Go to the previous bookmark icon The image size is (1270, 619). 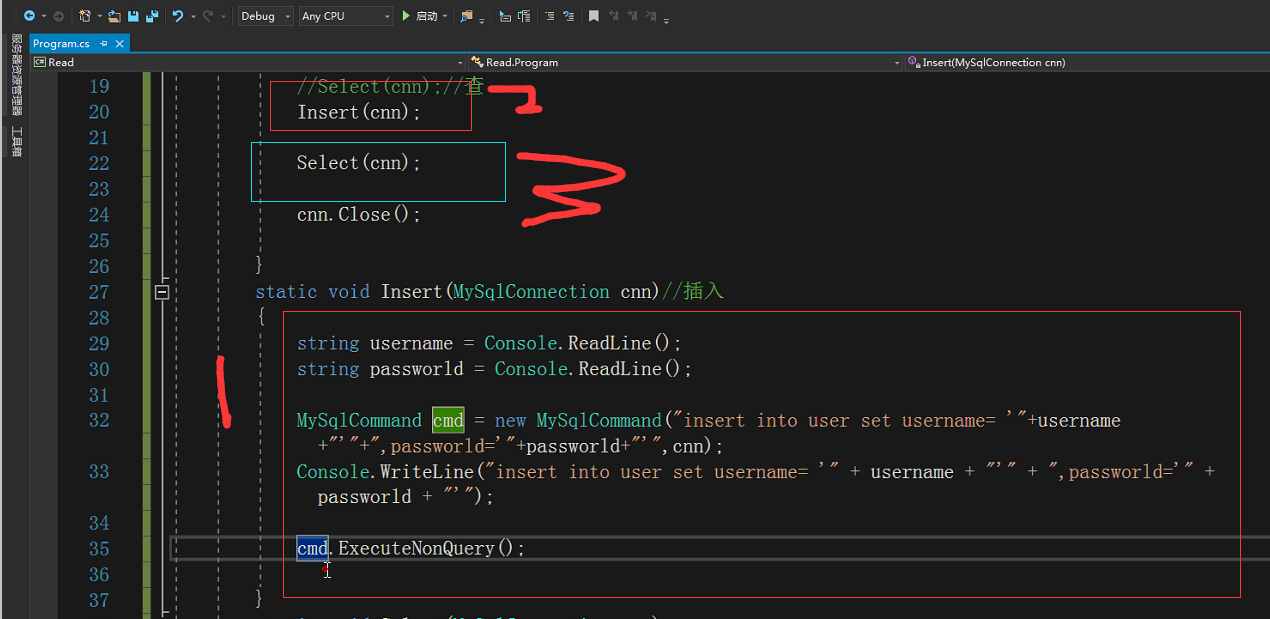point(613,16)
